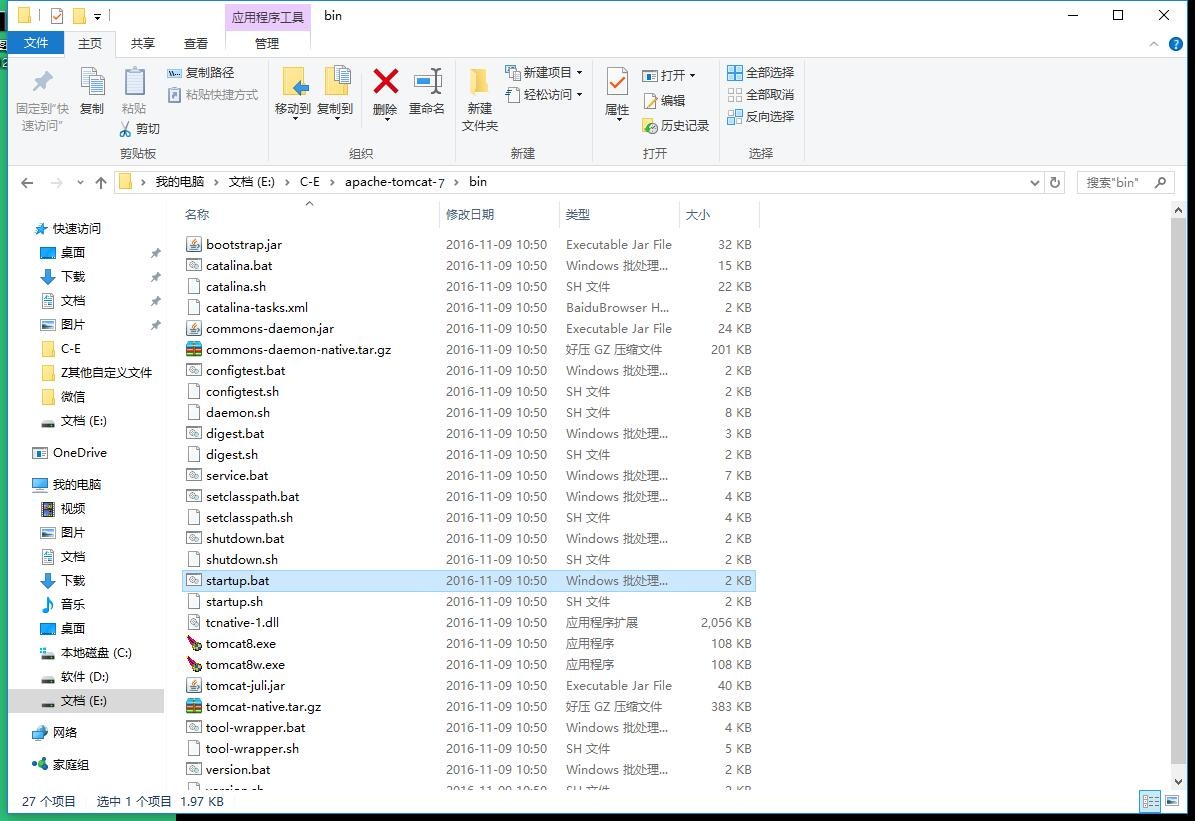This screenshot has height=821, width=1195.
Task: Select commons-daemon-native.tar.gz archive icon
Action: (x=194, y=349)
